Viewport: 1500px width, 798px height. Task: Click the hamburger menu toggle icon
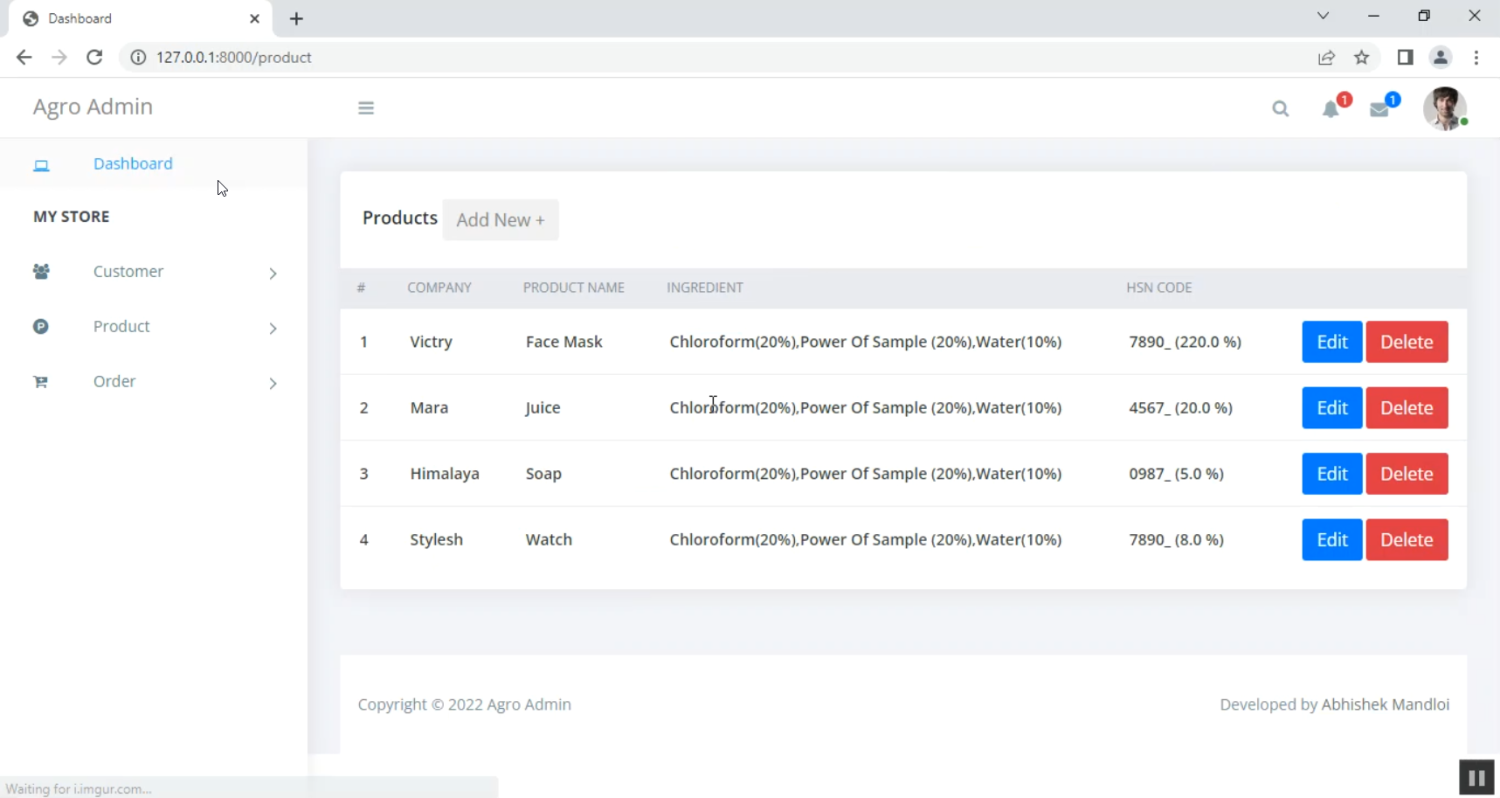point(366,108)
